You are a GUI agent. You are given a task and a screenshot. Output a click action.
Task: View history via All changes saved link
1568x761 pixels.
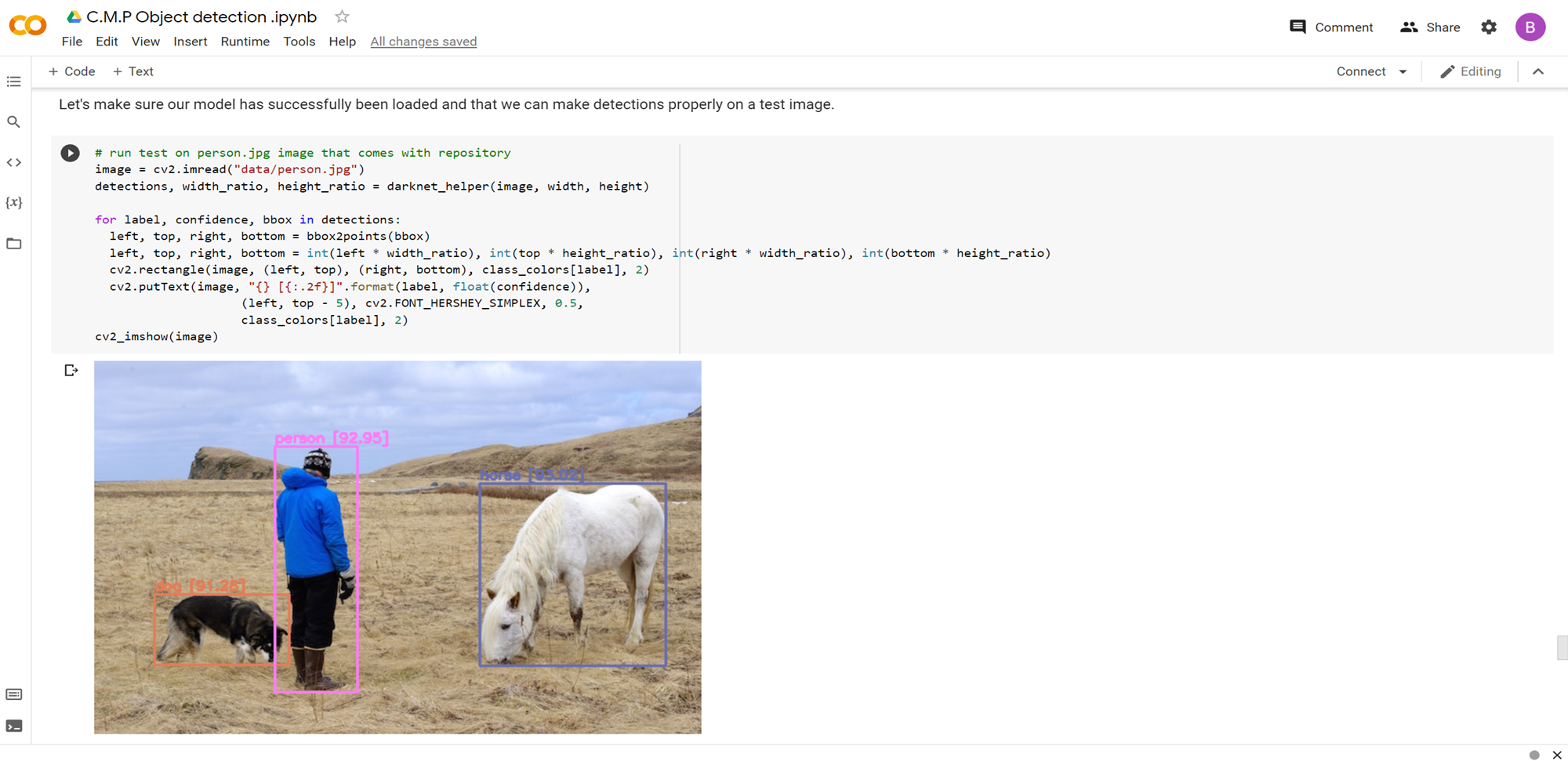click(x=423, y=42)
